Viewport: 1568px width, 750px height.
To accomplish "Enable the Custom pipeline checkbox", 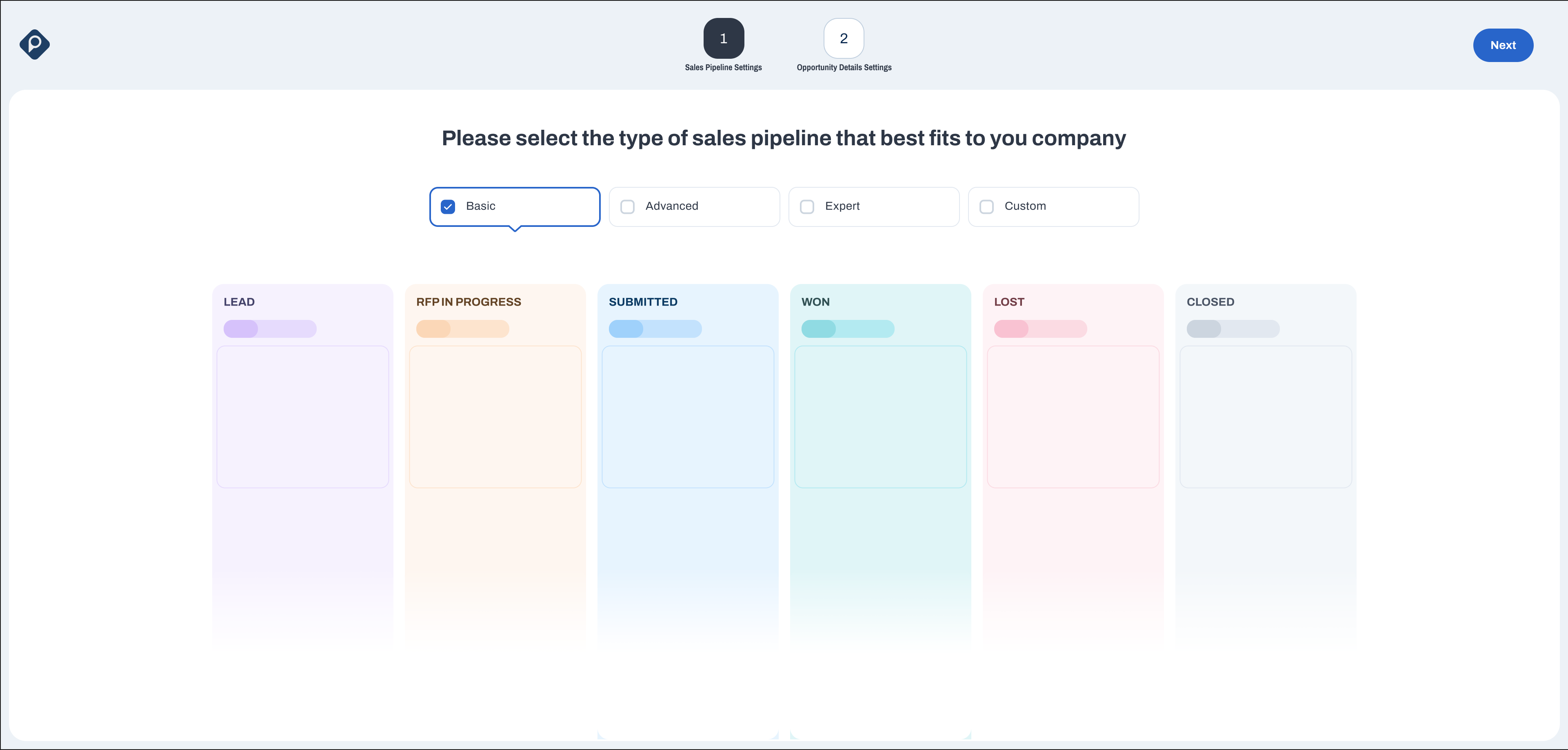I will point(987,206).
